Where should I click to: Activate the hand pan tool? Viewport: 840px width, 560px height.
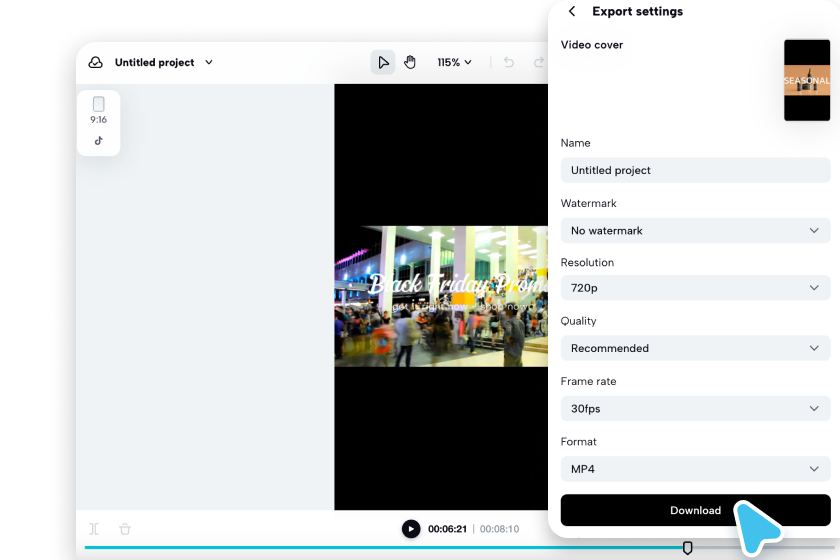(x=410, y=62)
